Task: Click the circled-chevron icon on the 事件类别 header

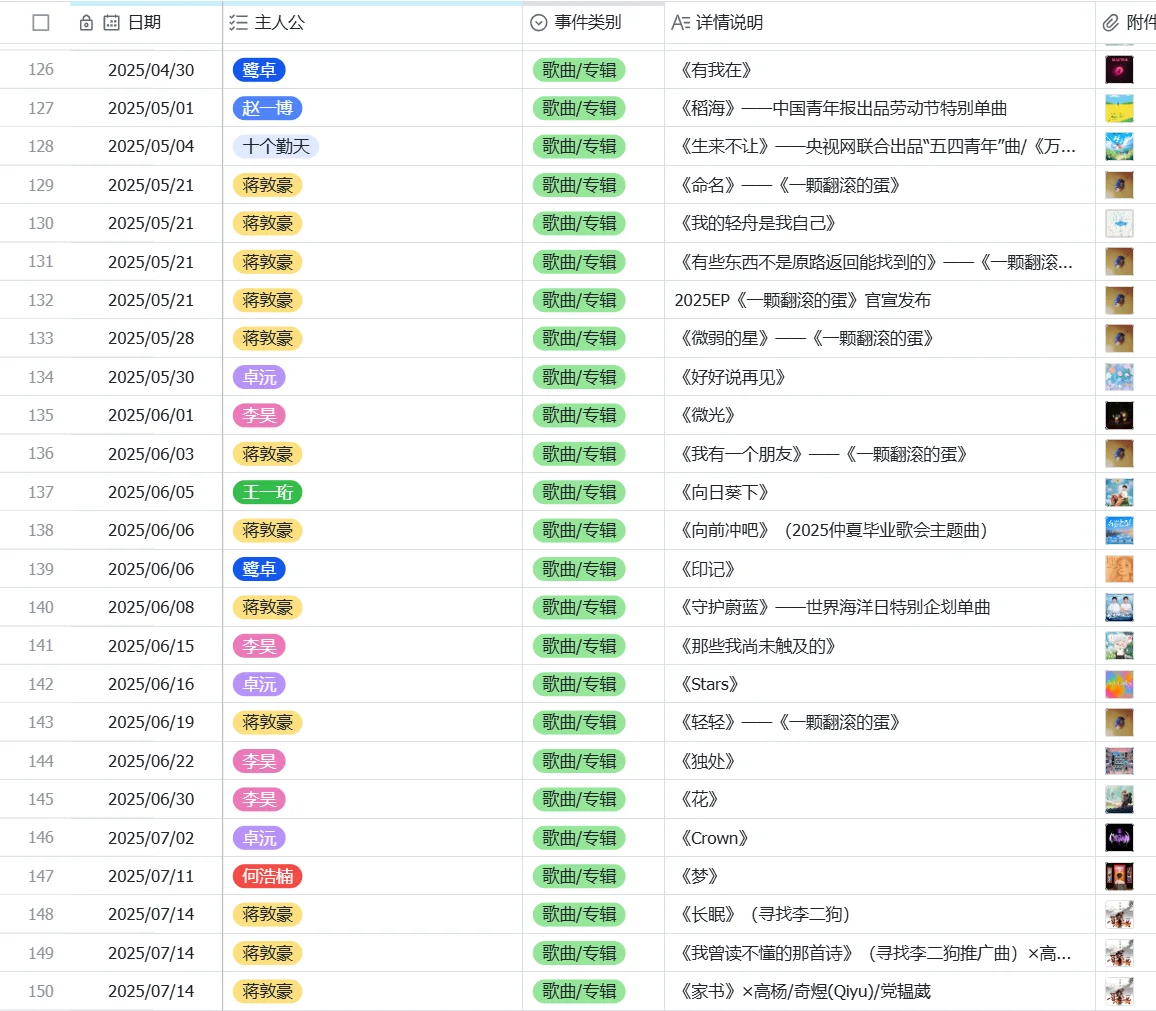Action: coord(538,22)
